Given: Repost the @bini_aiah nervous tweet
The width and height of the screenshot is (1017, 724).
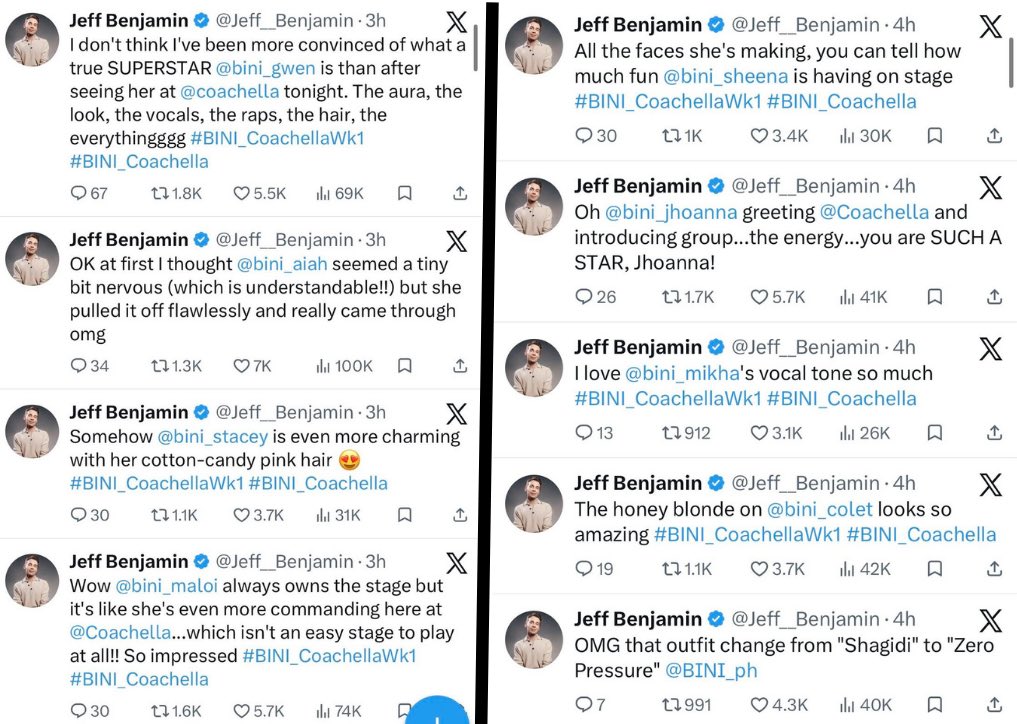Looking at the screenshot, I should [159, 366].
